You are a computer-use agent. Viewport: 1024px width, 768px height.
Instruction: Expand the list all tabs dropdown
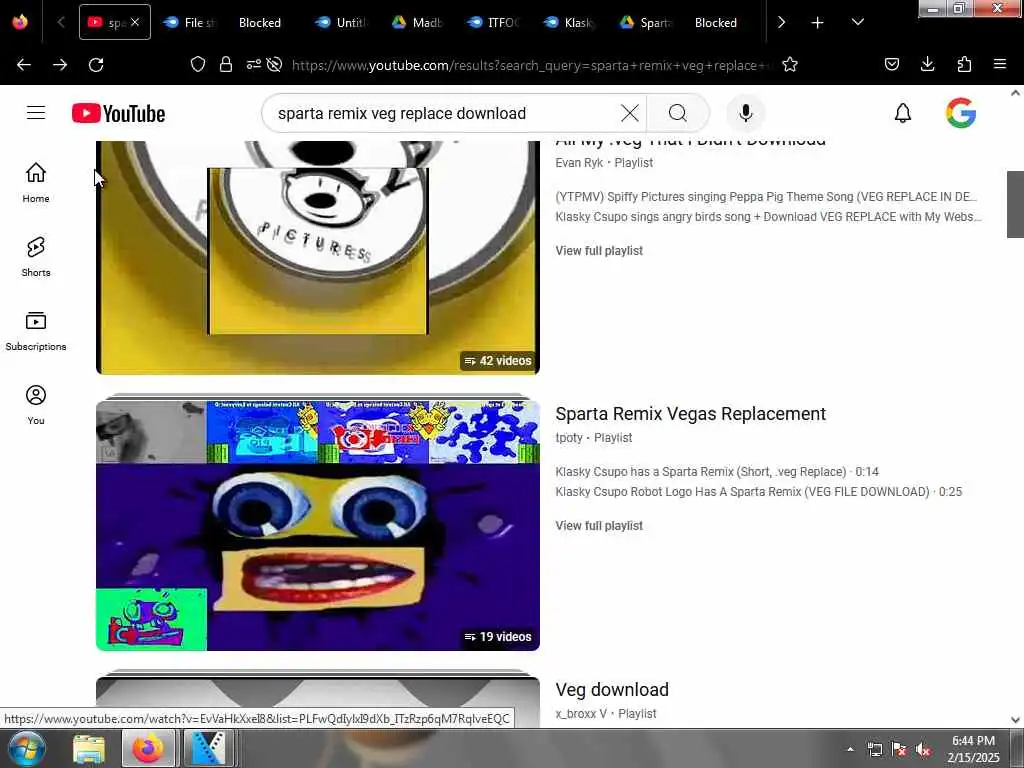pyautogui.click(x=857, y=22)
